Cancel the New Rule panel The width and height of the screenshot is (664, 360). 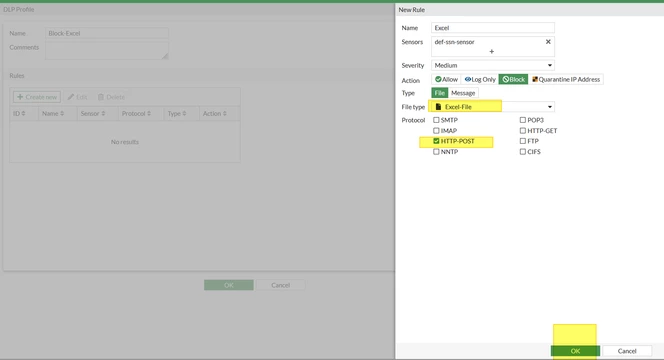(627, 351)
